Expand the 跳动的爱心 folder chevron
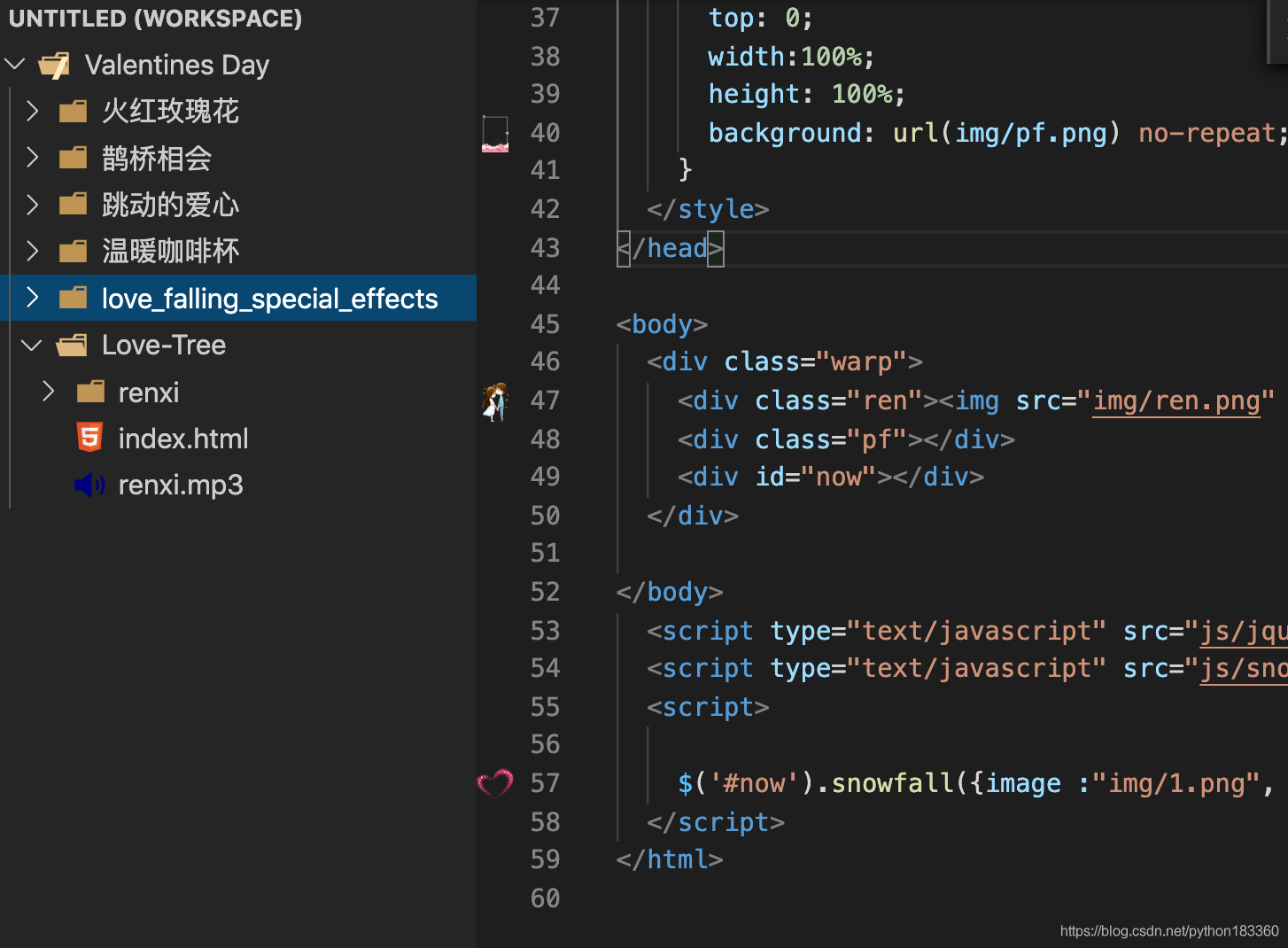This screenshot has height=948, width=1288. [x=33, y=205]
